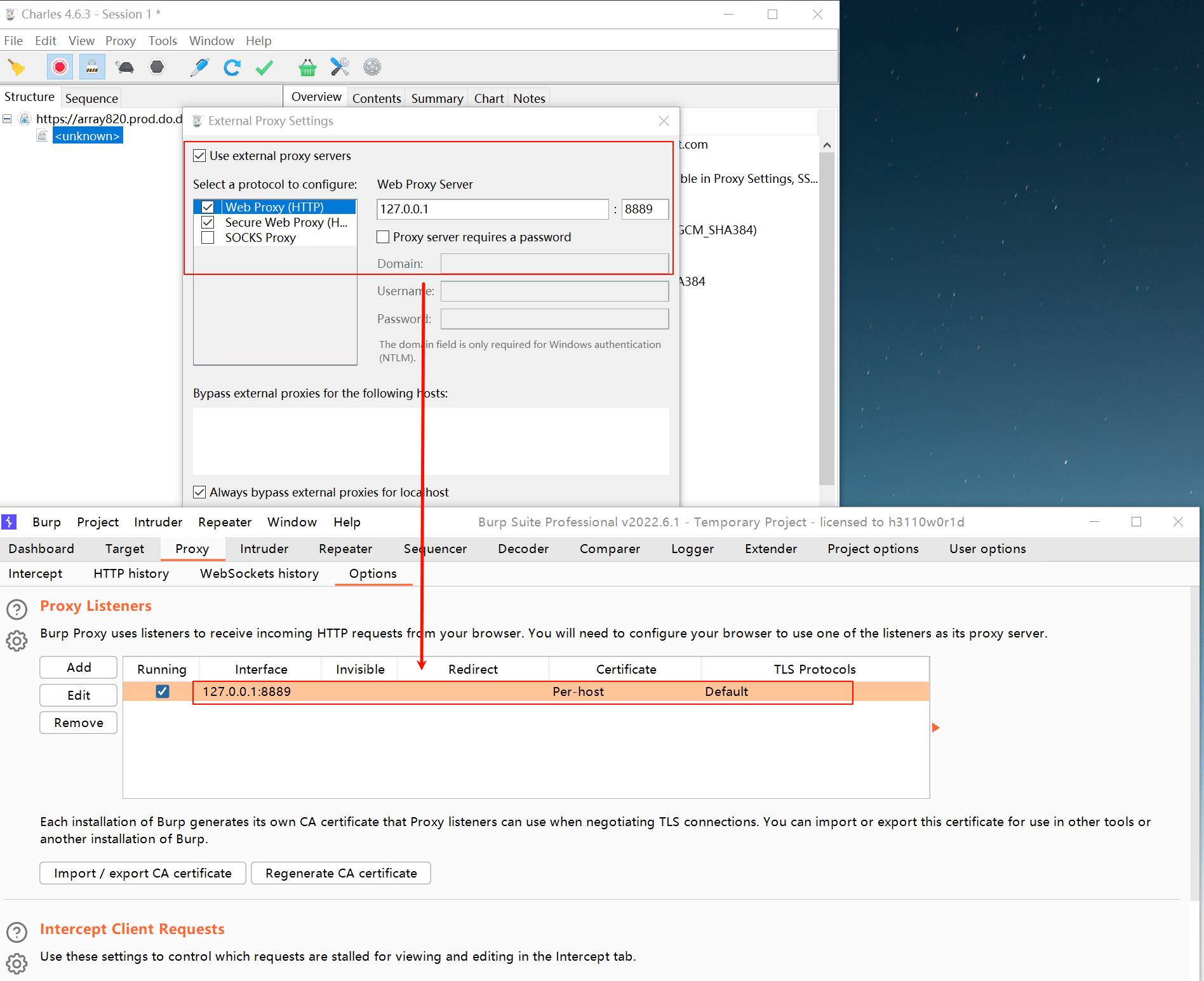Click the Charles broom clear session icon
1204x981 pixels.
17,67
